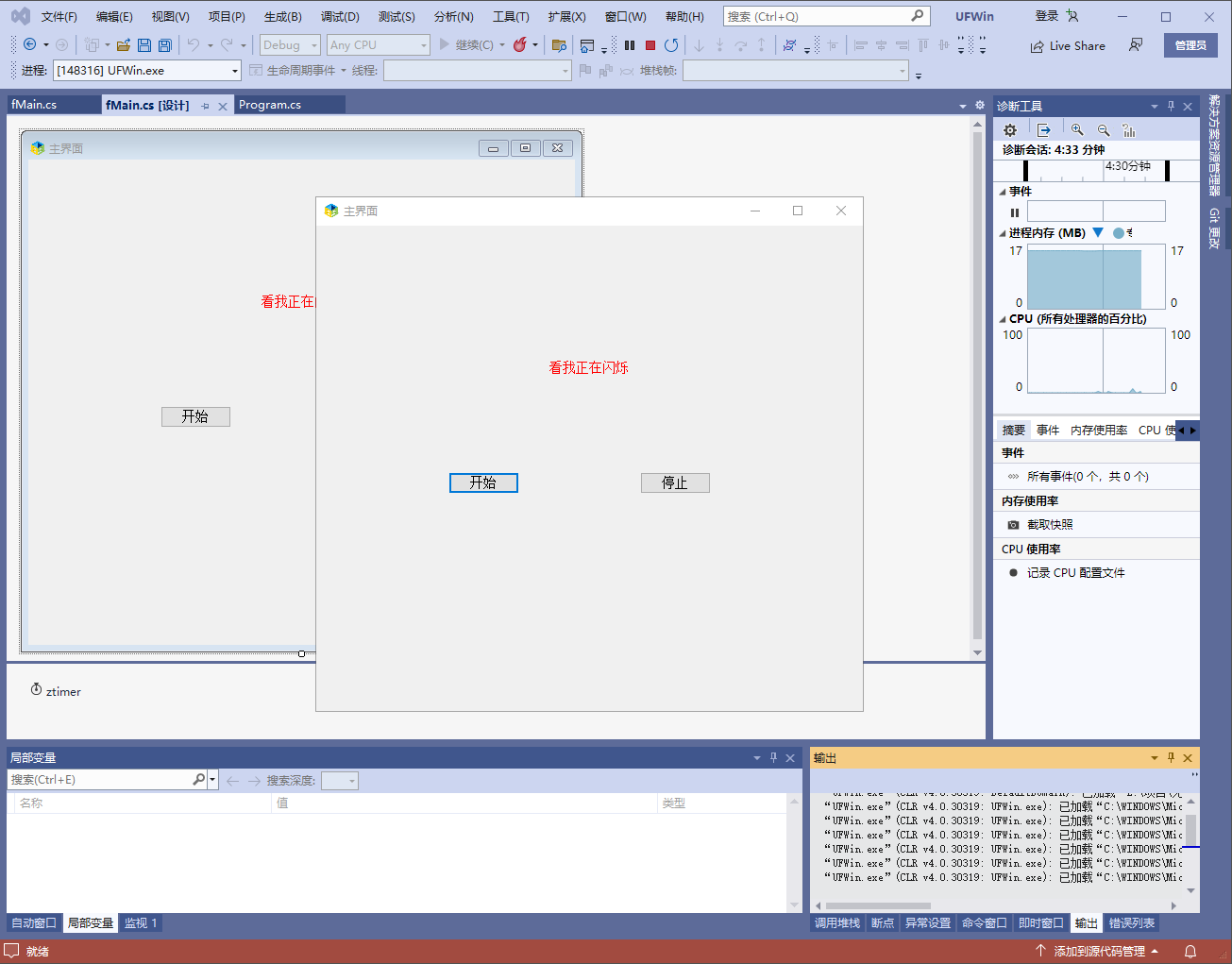Toggle the blue triangle memory legend marker

point(1098,232)
